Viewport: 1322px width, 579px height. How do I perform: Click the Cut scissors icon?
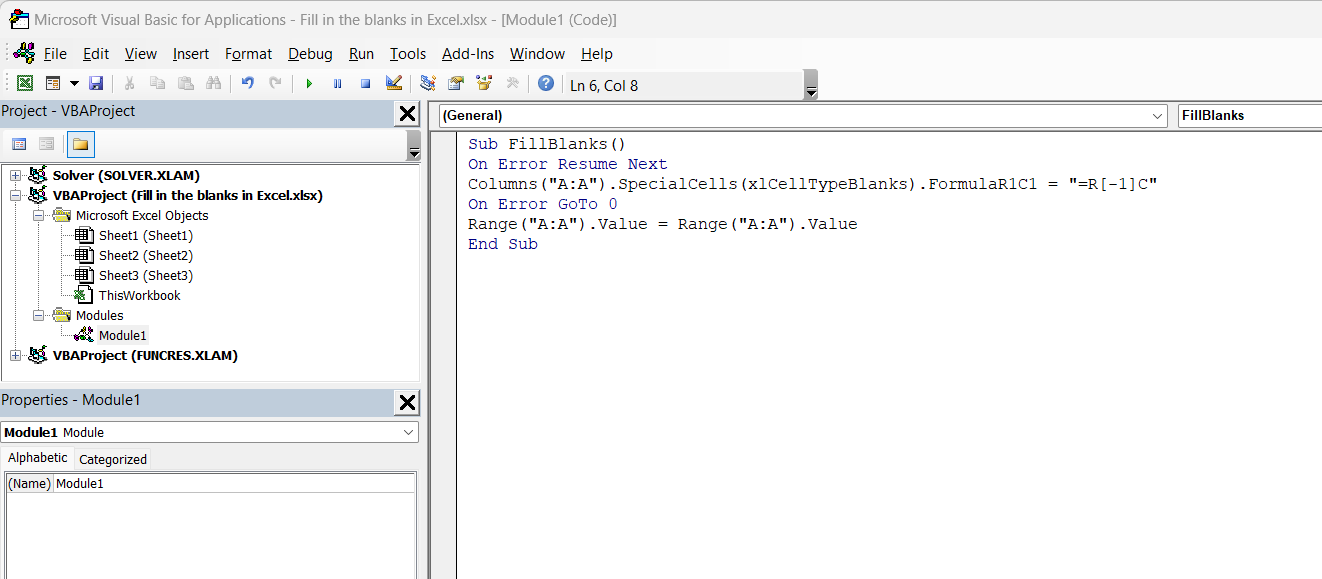click(x=129, y=84)
